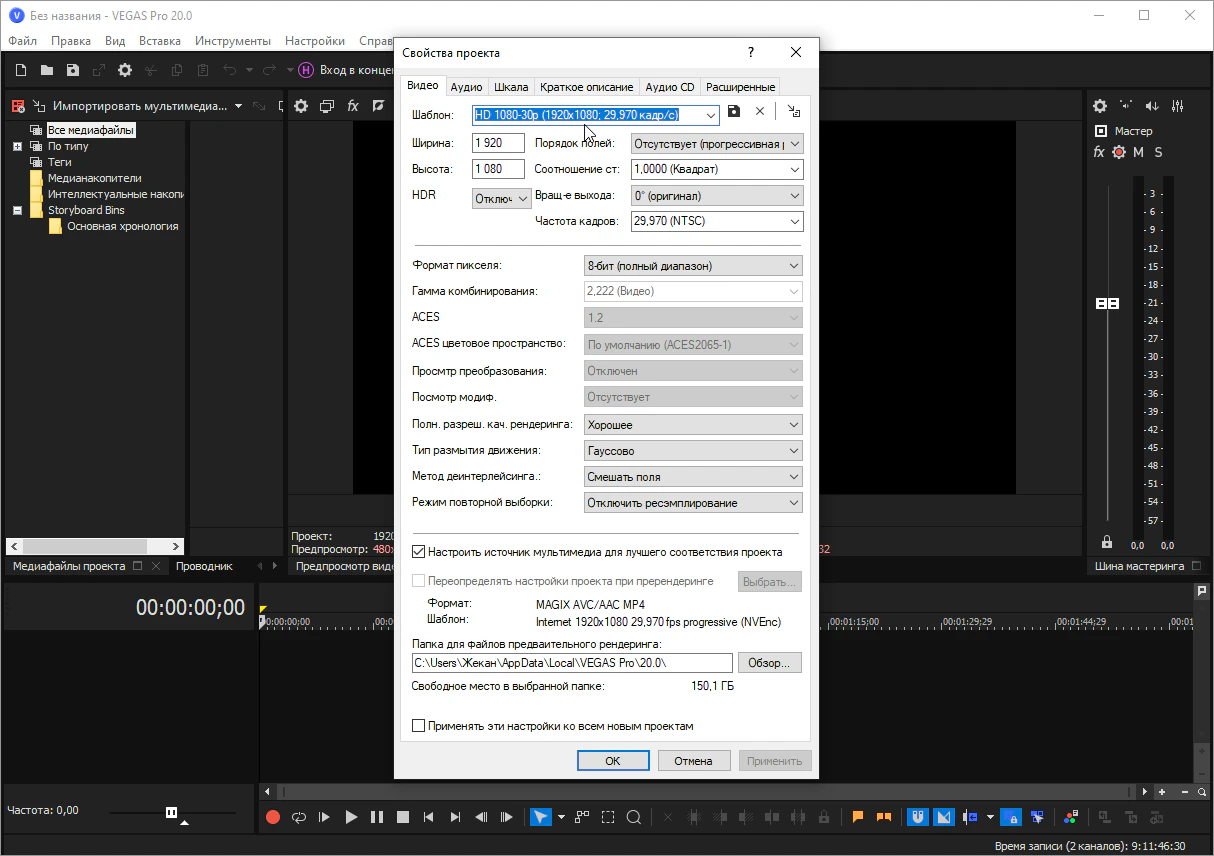The image size is (1214, 856).
Task: Open the motion blur type Гауссово dropdown
Action: click(x=693, y=451)
